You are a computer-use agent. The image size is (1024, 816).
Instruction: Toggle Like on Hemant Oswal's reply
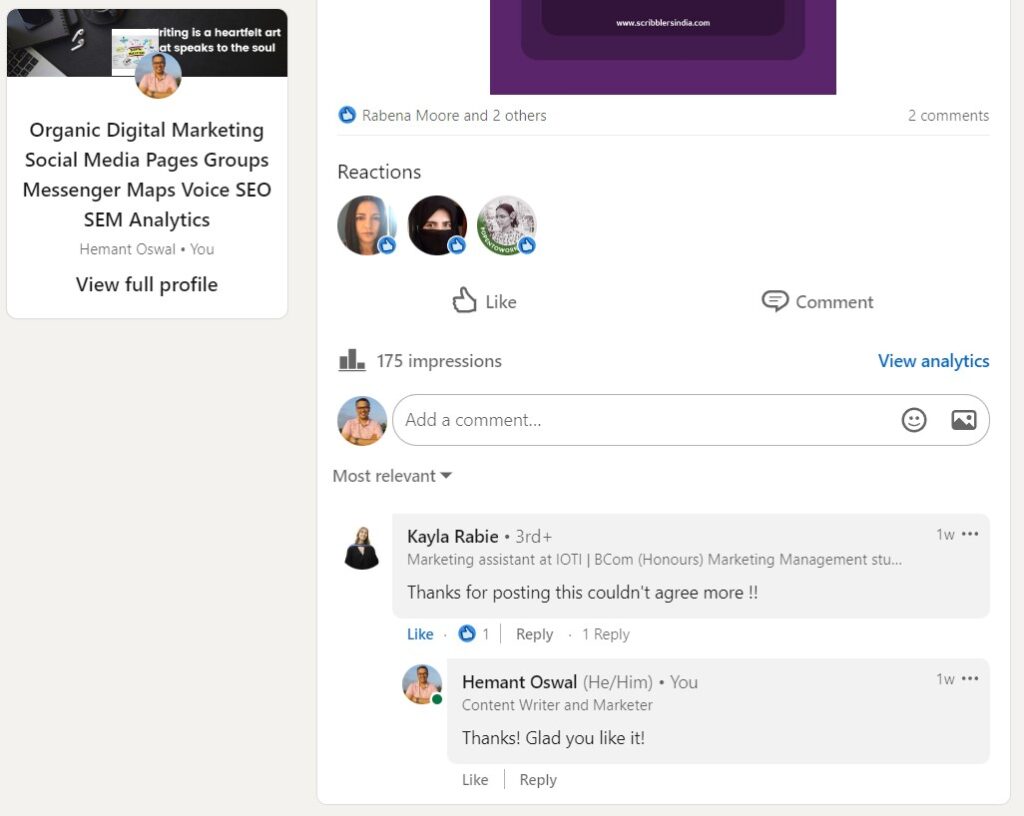(x=475, y=780)
